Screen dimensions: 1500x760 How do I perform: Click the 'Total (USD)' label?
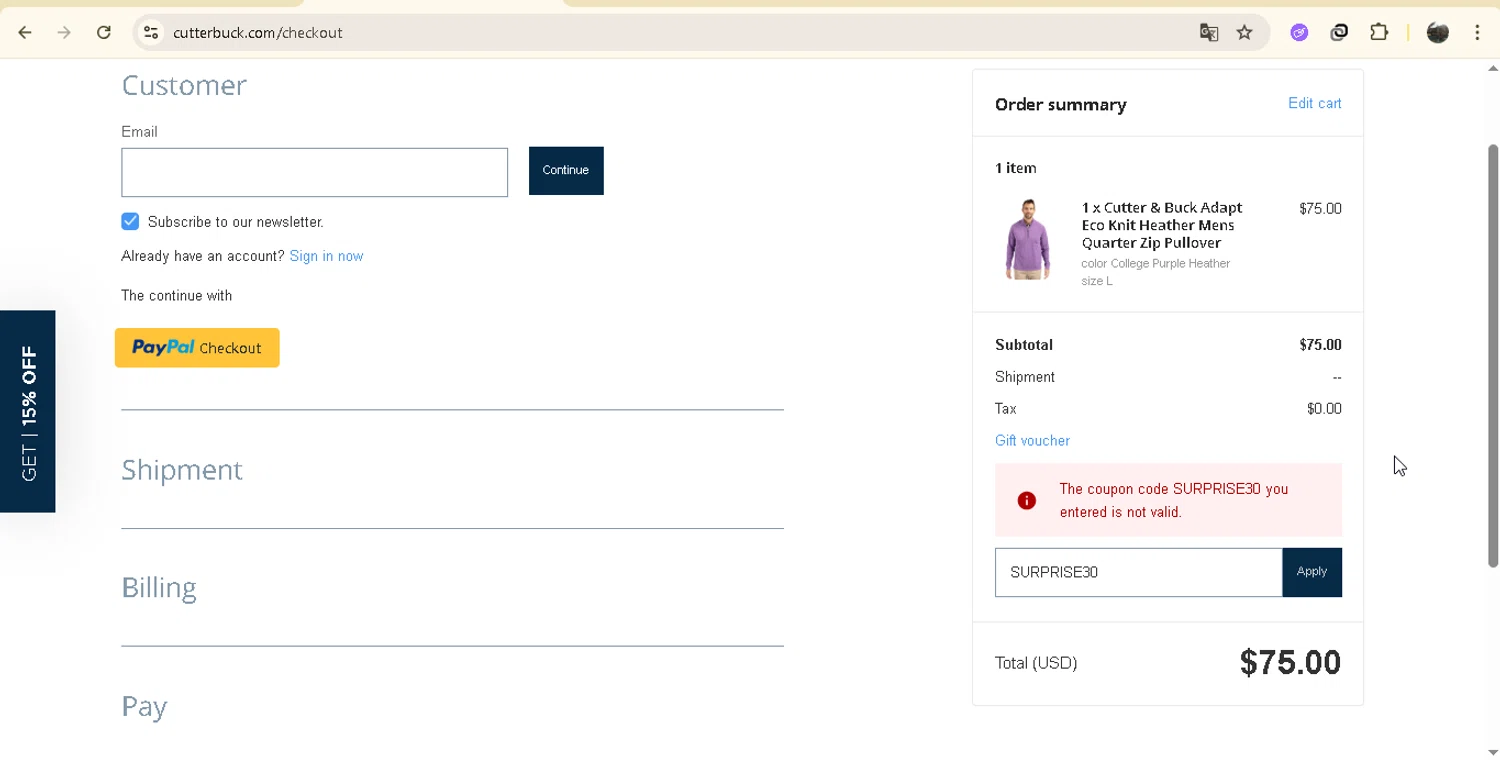click(x=1036, y=663)
